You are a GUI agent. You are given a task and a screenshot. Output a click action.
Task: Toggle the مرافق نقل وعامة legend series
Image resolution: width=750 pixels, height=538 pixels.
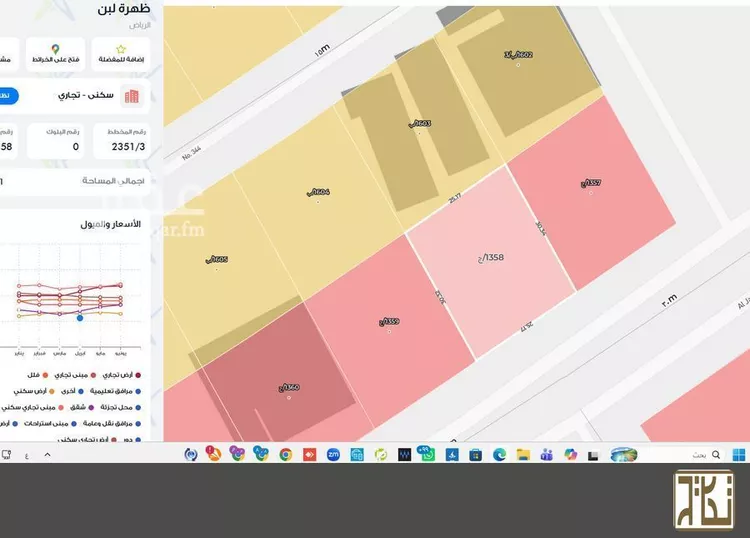tap(112, 424)
